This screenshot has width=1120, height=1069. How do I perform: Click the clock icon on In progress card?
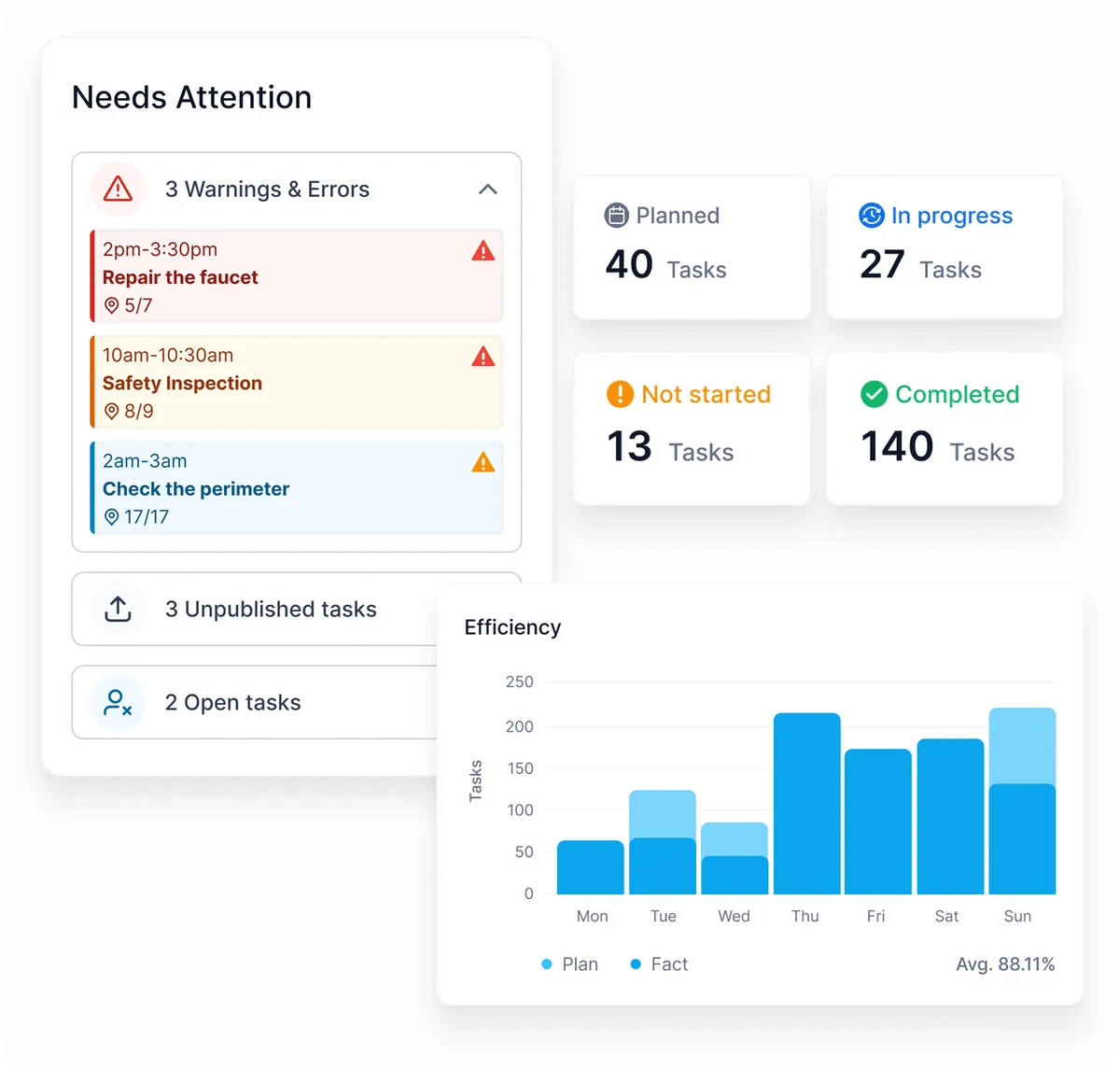click(871, 215)
